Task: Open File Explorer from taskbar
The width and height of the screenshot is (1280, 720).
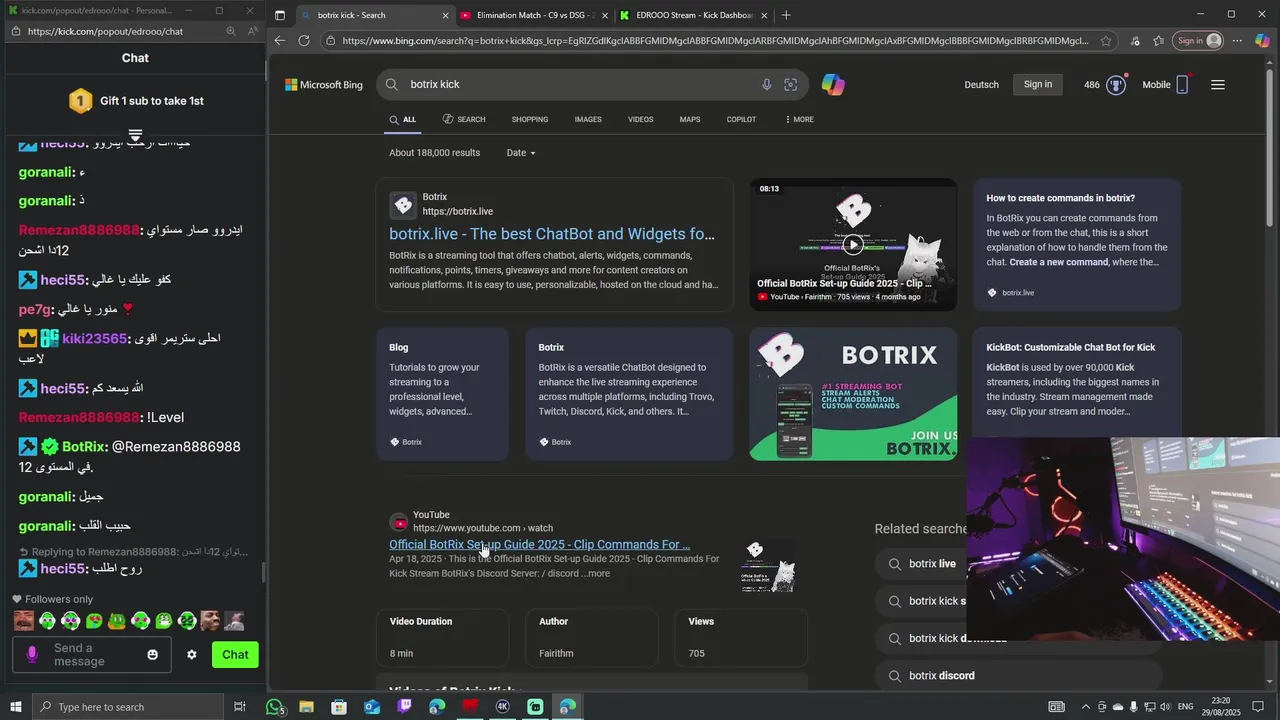Action: [307, 707]
